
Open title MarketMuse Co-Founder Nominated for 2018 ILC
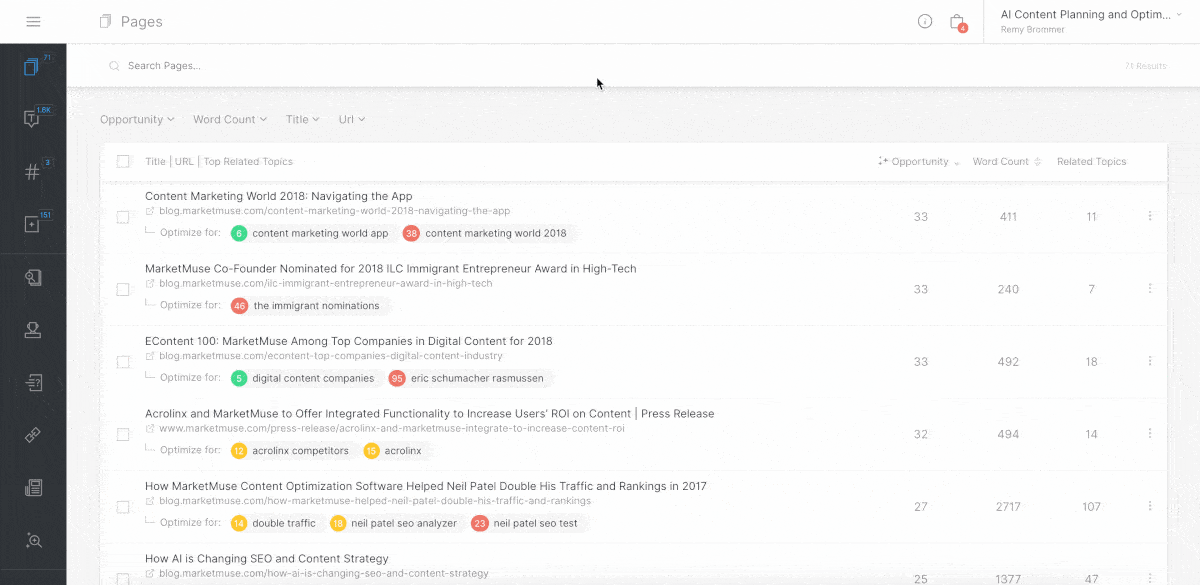391,268
